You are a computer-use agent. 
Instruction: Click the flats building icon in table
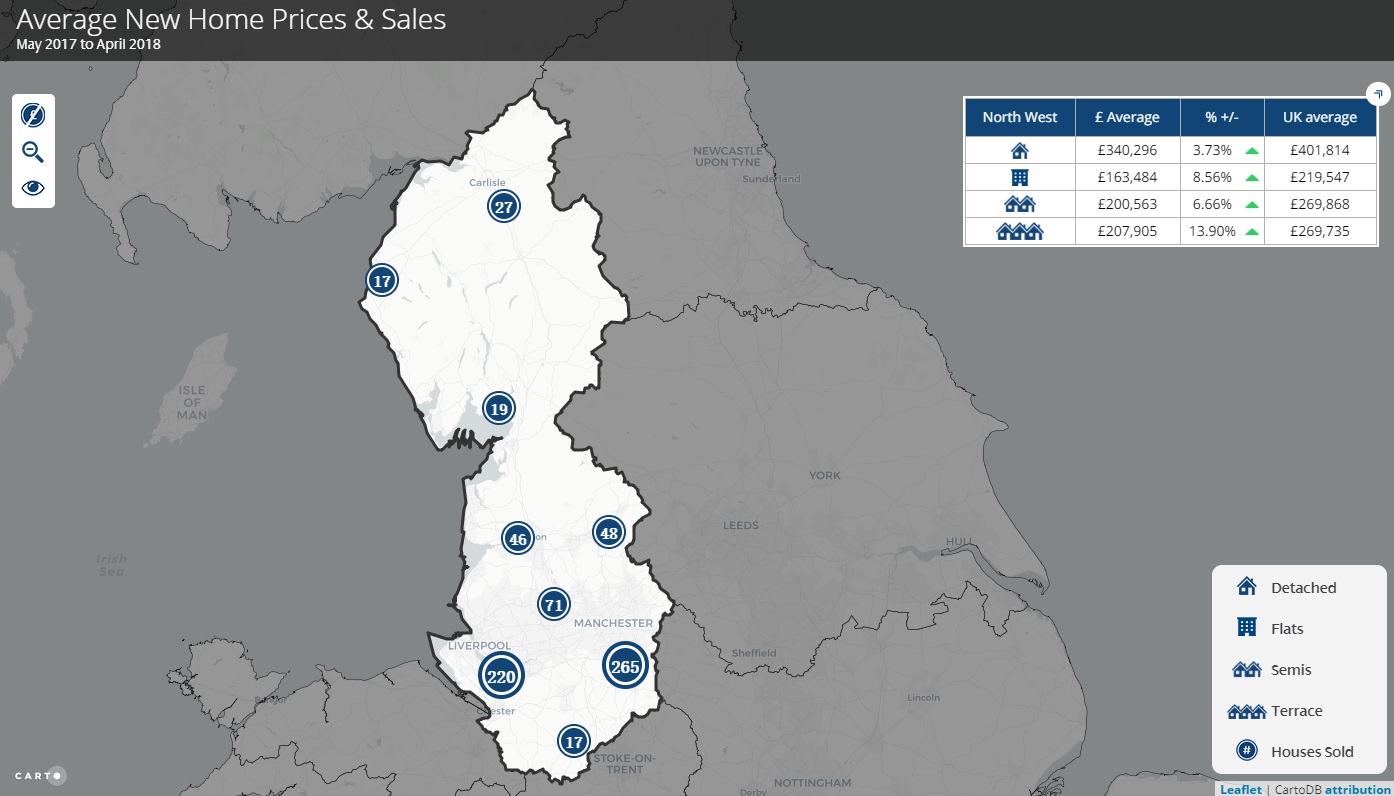click(1019, 178)
